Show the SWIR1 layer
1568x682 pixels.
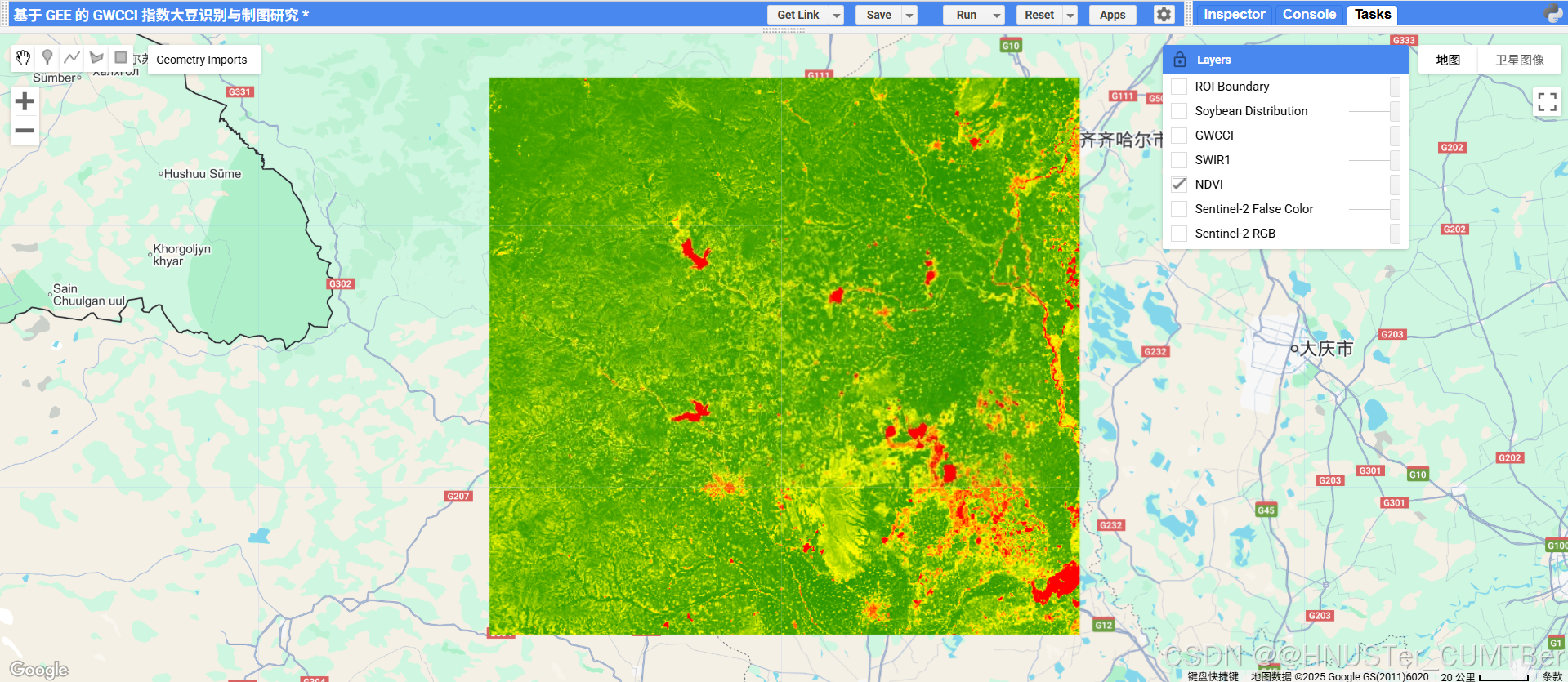[1179, 160]
